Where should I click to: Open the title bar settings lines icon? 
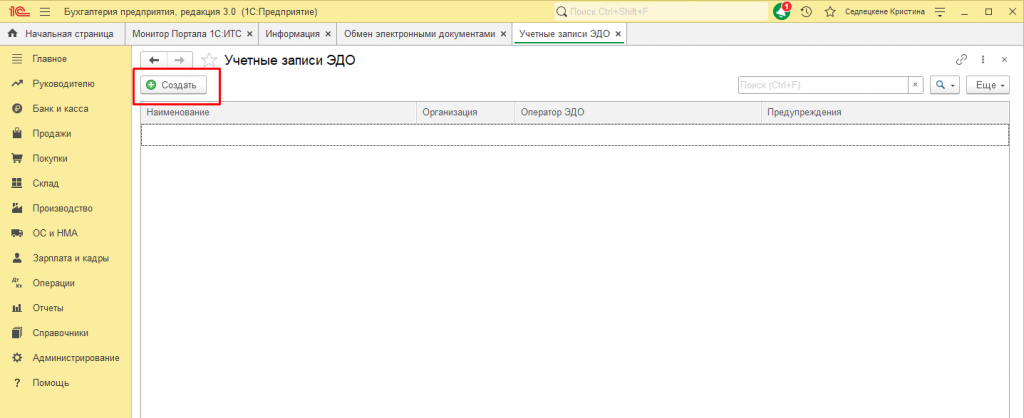pyautogui.click(x=940, y=12)
